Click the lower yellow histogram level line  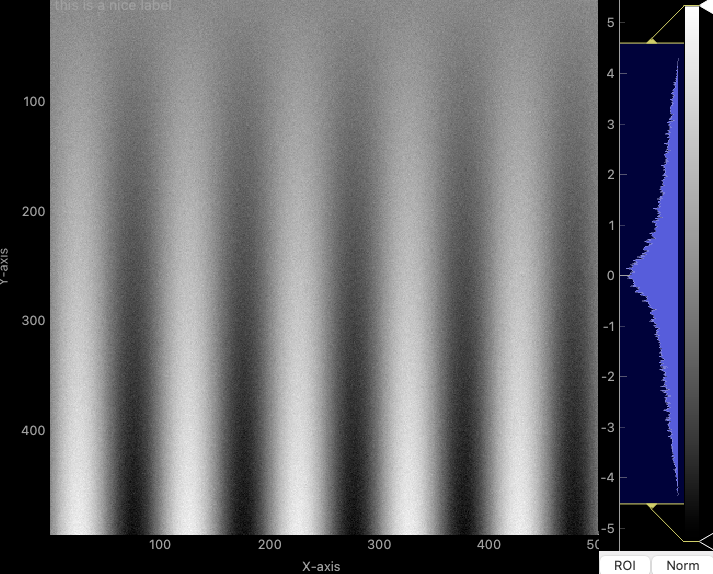pos(651,504)
